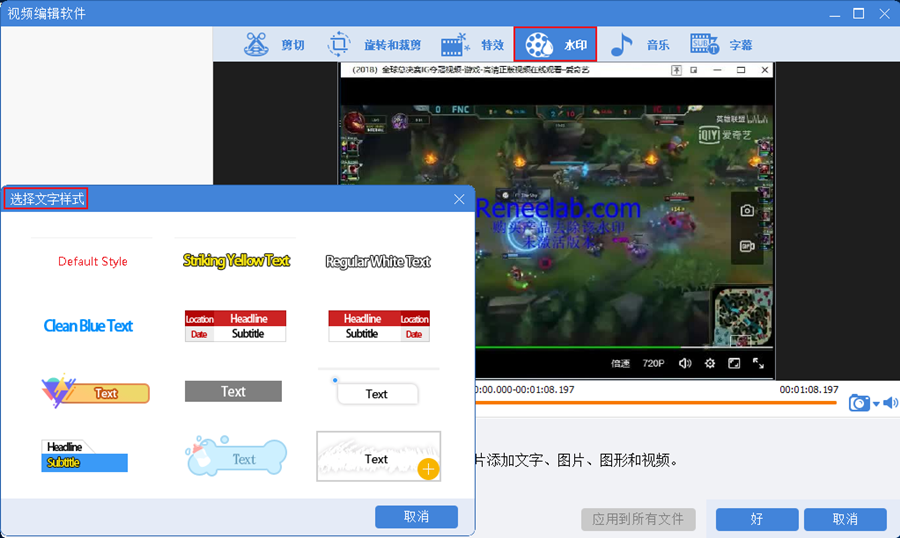This screenshot has width=900, height=538.
Task: Open the 旋转和裁剪 rotate and crop tab
Action: 374,44
